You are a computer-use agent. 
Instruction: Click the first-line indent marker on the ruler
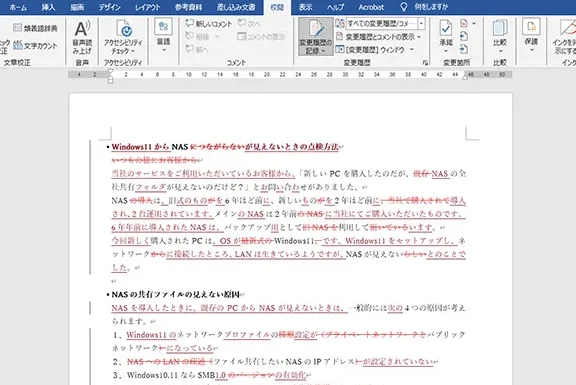(110, 72)
